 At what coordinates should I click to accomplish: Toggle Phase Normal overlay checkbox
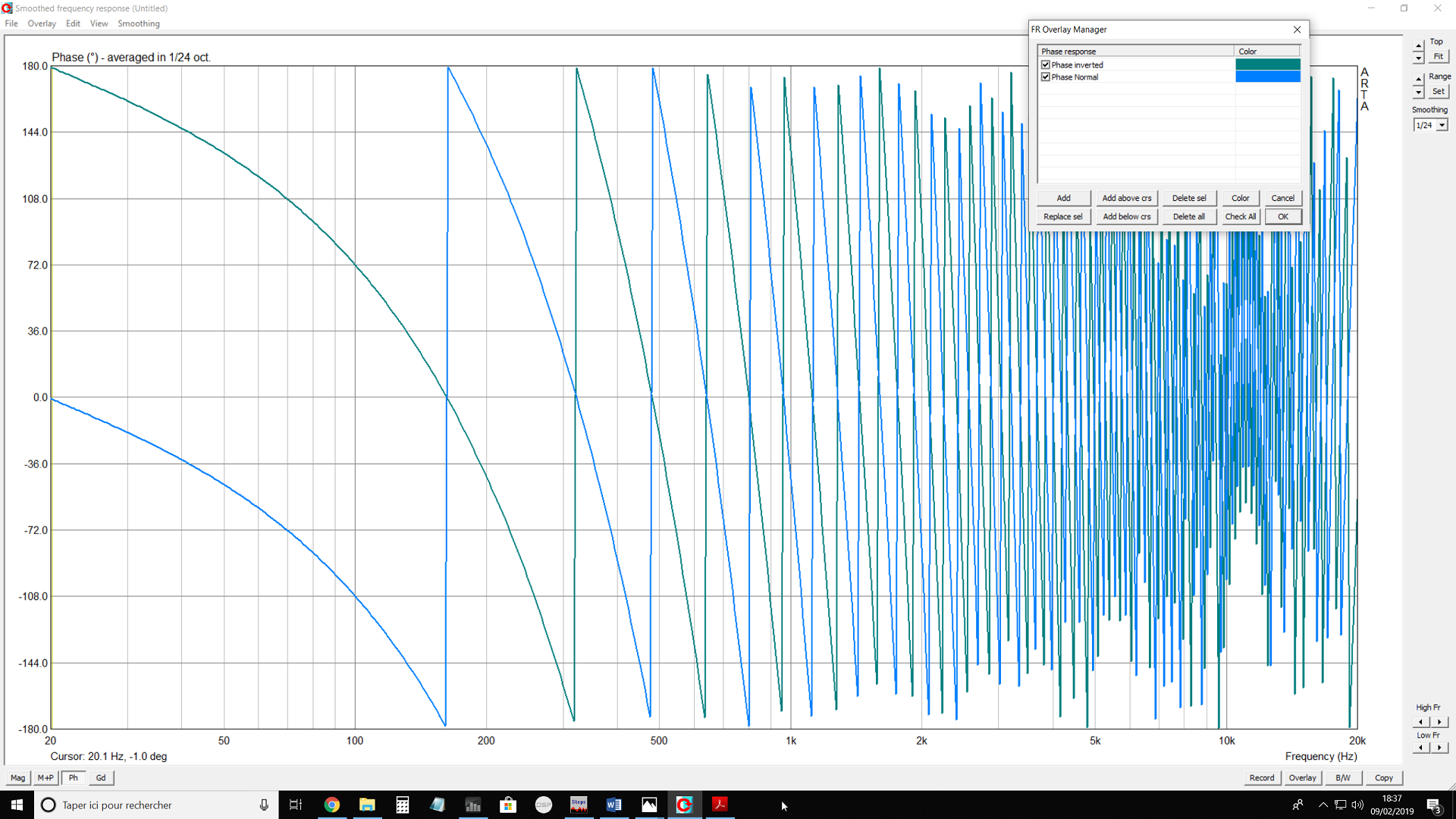[1046, 77]
